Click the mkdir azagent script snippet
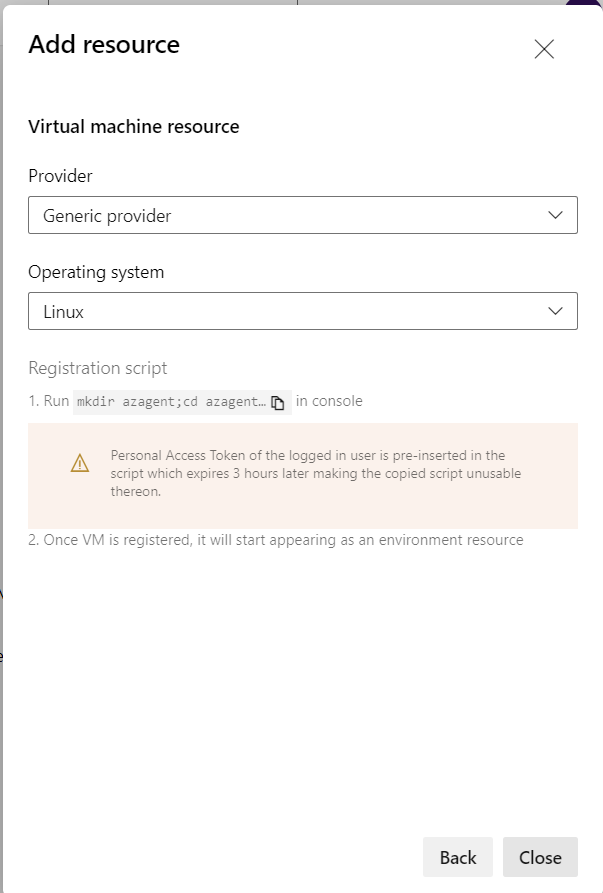This screenshot has height=893, width=603. click(x=171, y=401)
